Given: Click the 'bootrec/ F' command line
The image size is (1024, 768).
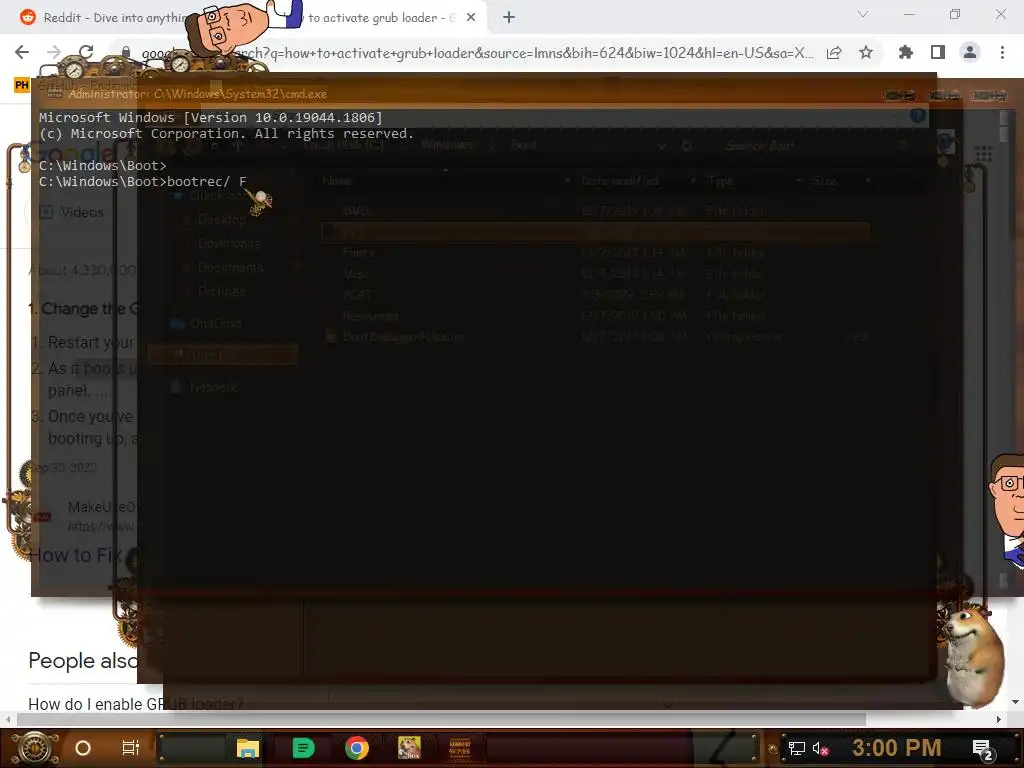Looking at the screenshot, I should click(142, 182).
